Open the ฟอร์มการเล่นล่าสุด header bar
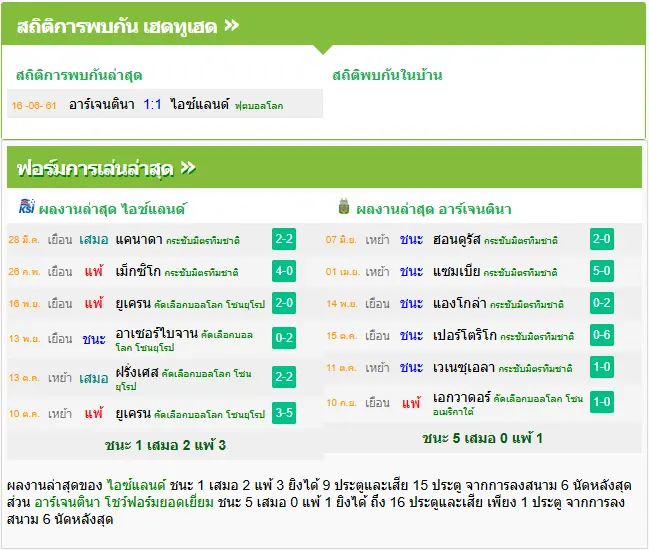 point(324,167)
